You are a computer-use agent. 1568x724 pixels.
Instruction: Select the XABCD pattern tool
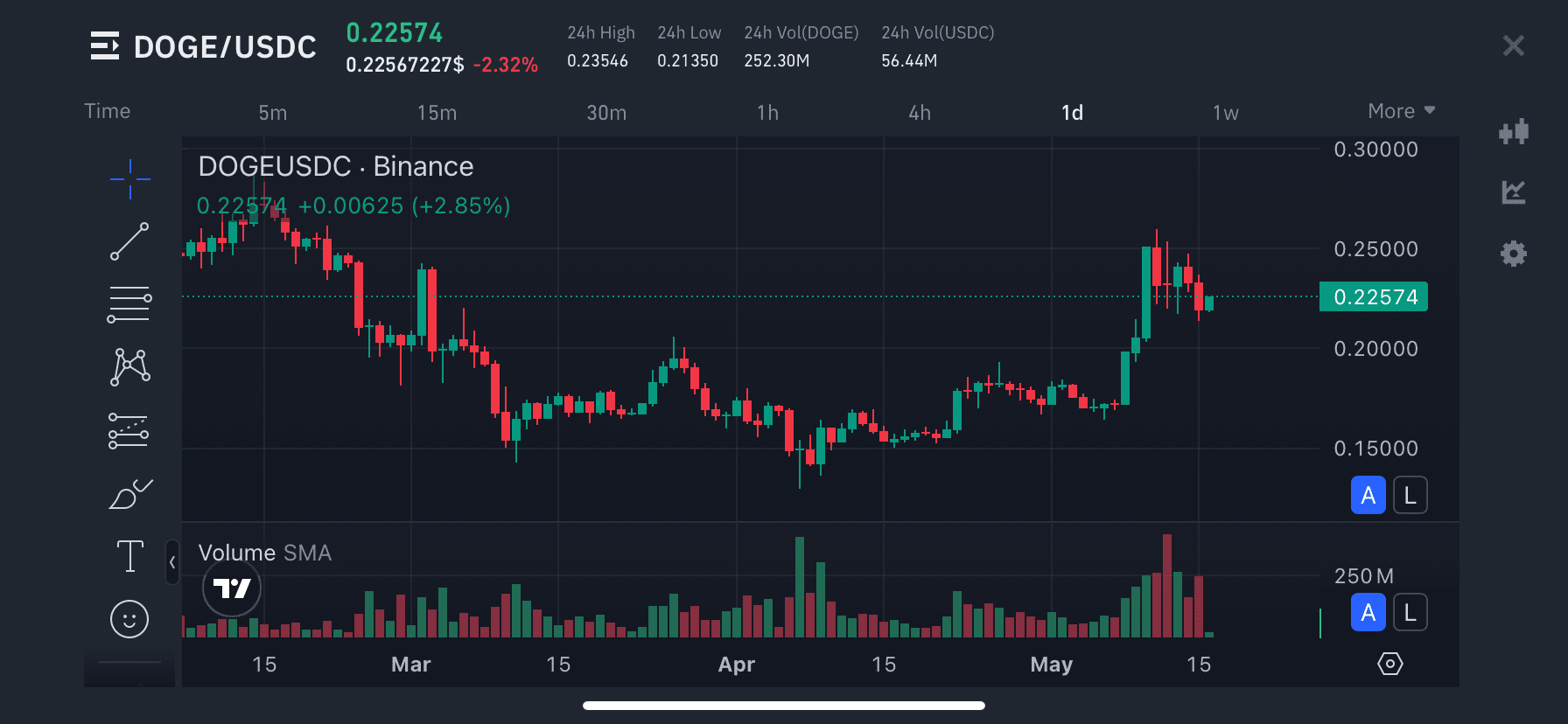[x=129, y=367]
